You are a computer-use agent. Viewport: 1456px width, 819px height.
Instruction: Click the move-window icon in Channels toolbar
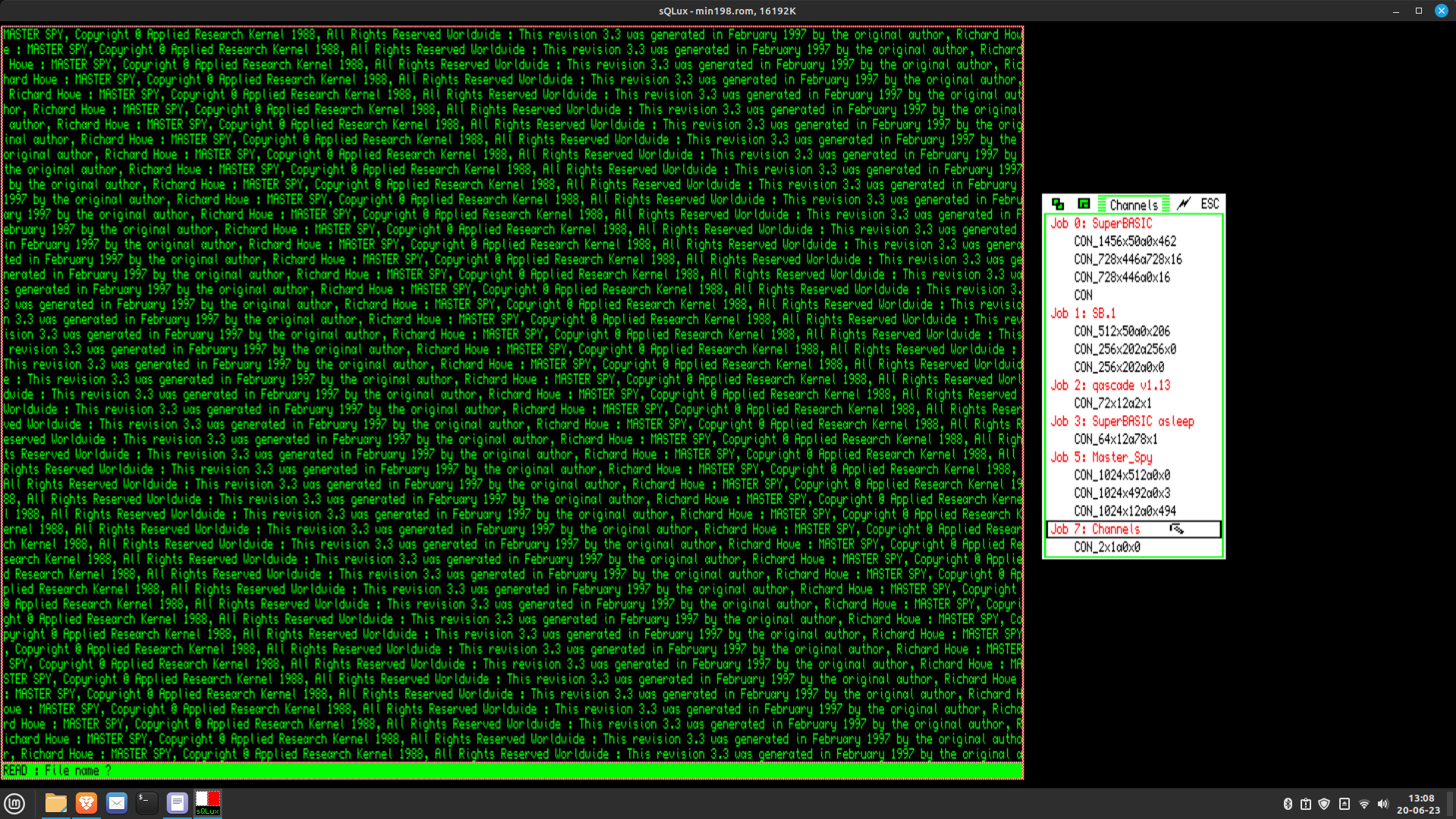(x=1058, y=204)
